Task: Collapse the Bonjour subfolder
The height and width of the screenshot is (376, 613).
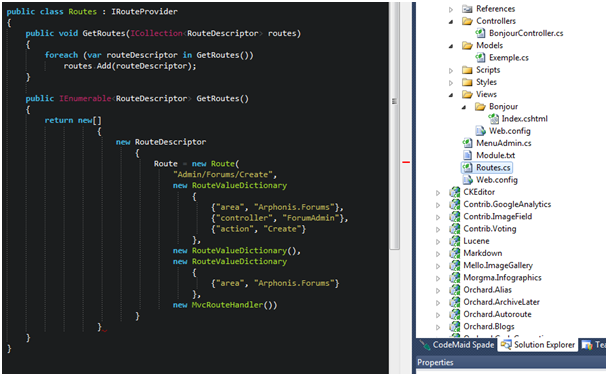Action: (464, 107)
